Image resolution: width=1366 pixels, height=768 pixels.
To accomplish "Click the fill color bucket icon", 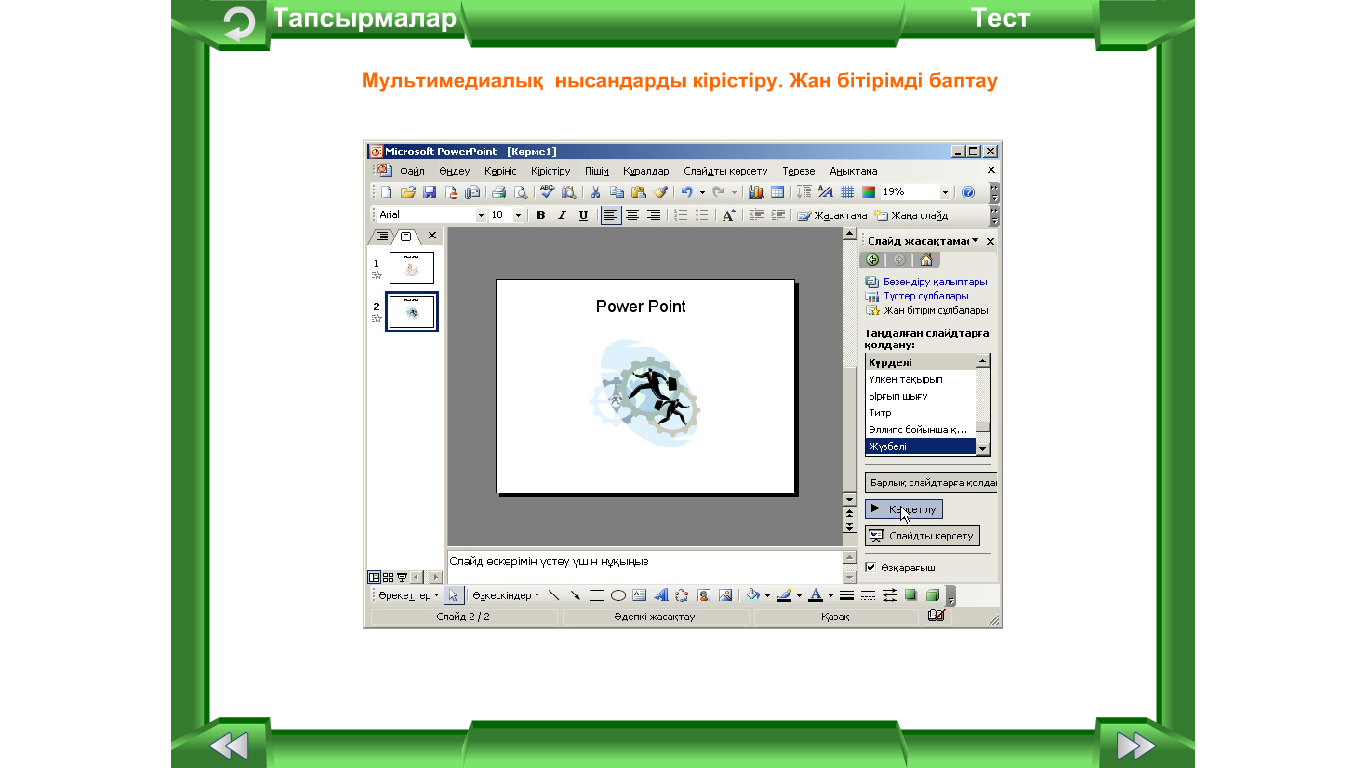I will [753, 595].
